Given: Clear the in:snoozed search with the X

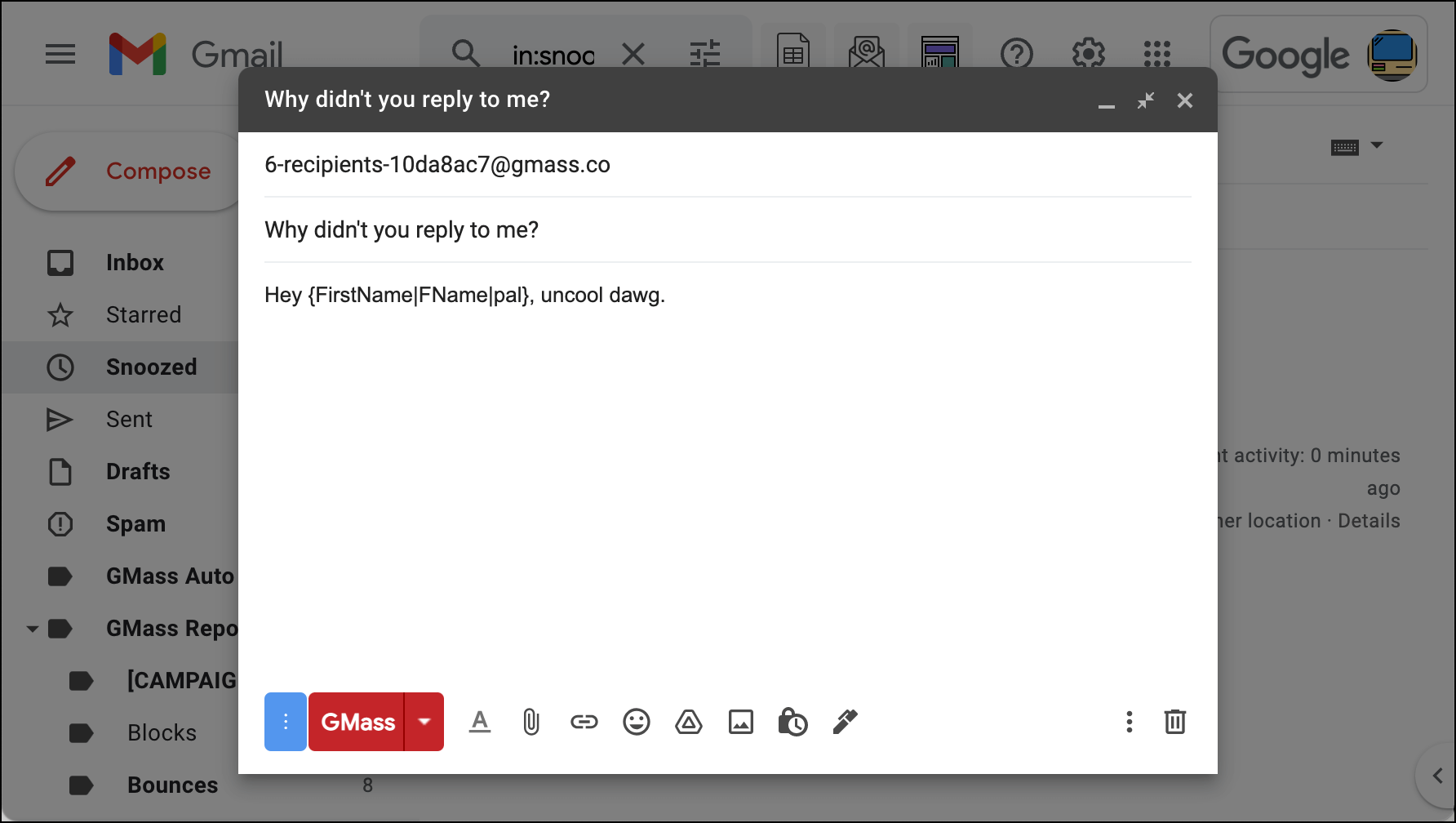Looking at the screenshot, I should click(x=633, y=55).
